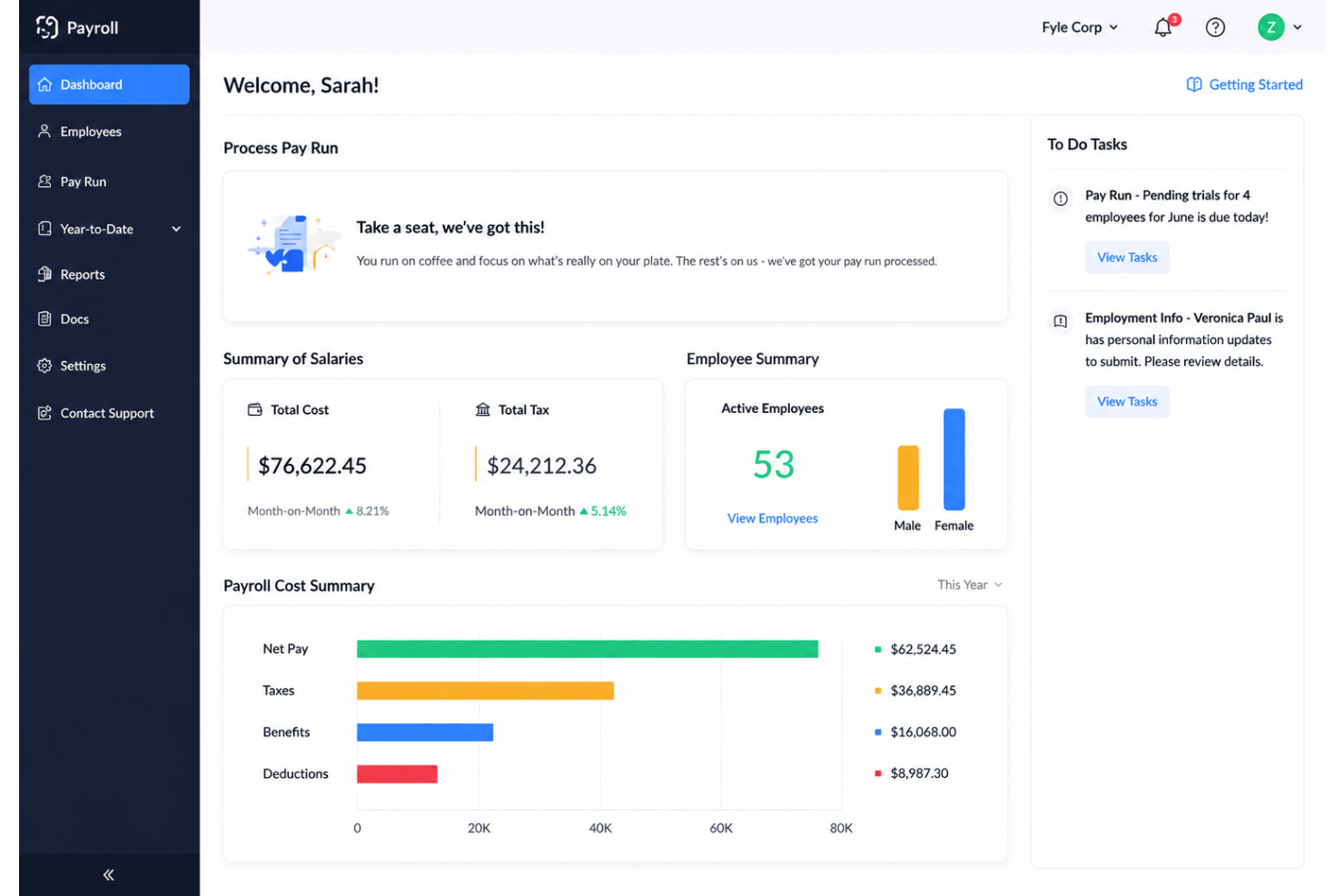
Task: Click the help question mark icon
Action: [x=1215, y=27]
